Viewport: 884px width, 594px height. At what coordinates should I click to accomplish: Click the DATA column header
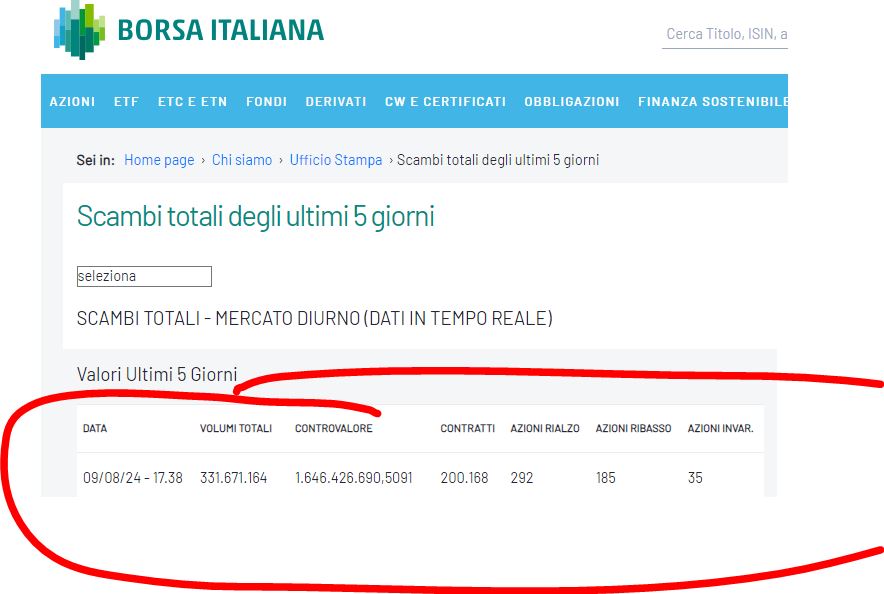[95, 428]
